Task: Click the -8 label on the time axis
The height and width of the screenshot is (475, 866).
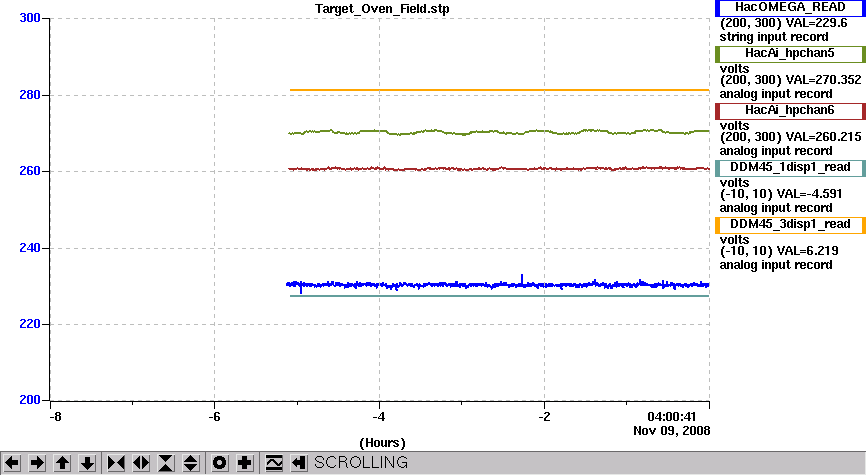Action: pos(54,417)
